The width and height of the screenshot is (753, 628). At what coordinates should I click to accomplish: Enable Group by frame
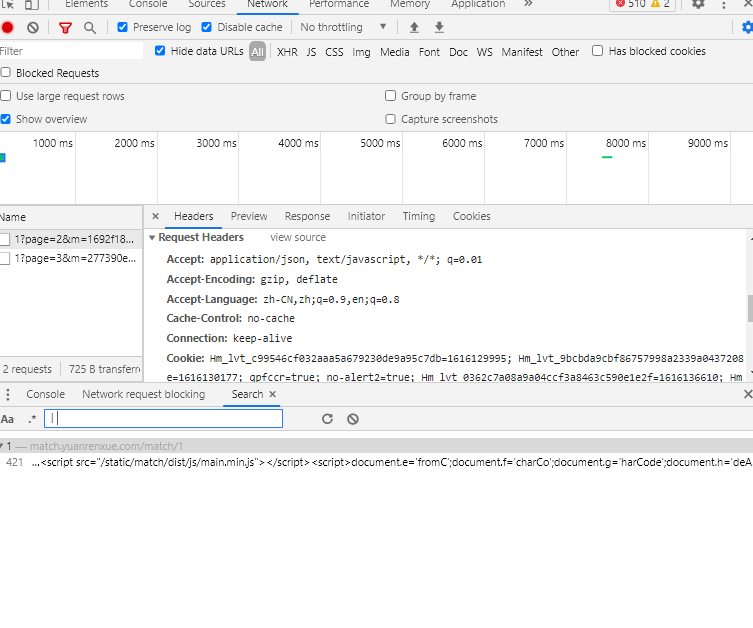pos(390,96)
